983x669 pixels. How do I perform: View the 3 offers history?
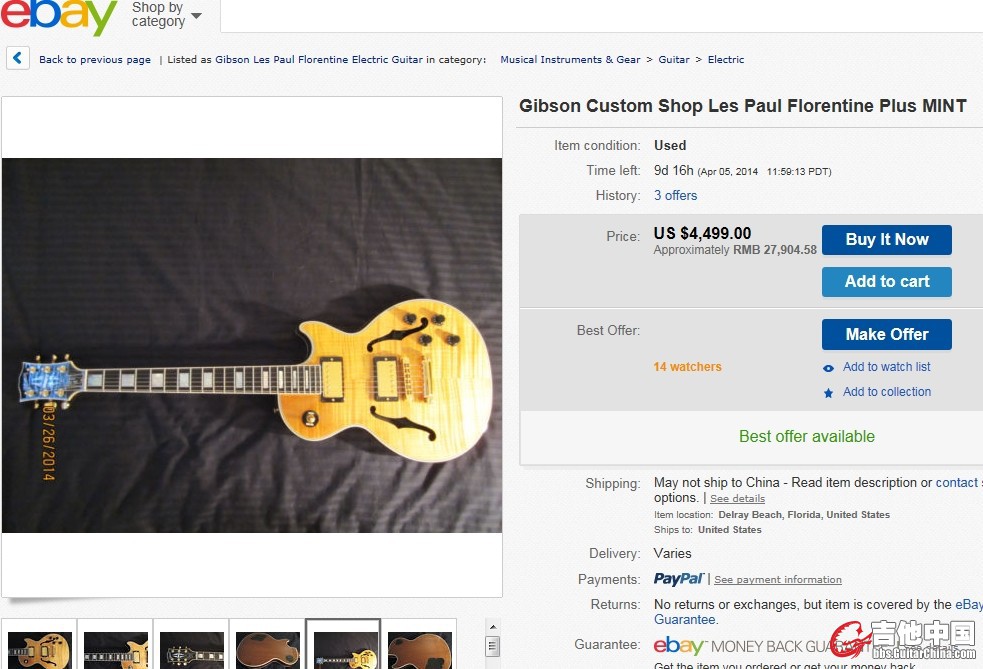tap(675, 196)
